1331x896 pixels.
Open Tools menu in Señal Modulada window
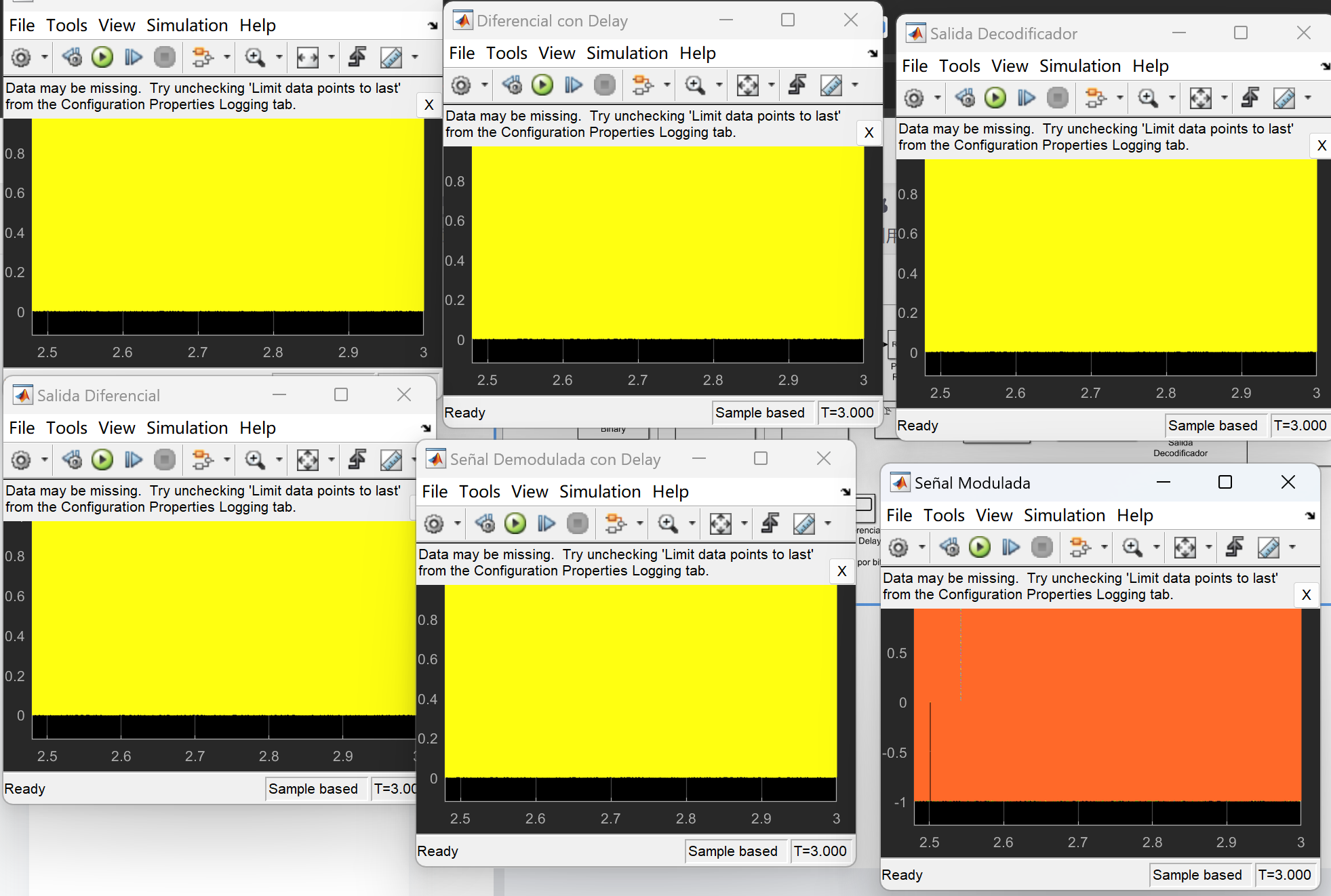[x=943, y=515]
